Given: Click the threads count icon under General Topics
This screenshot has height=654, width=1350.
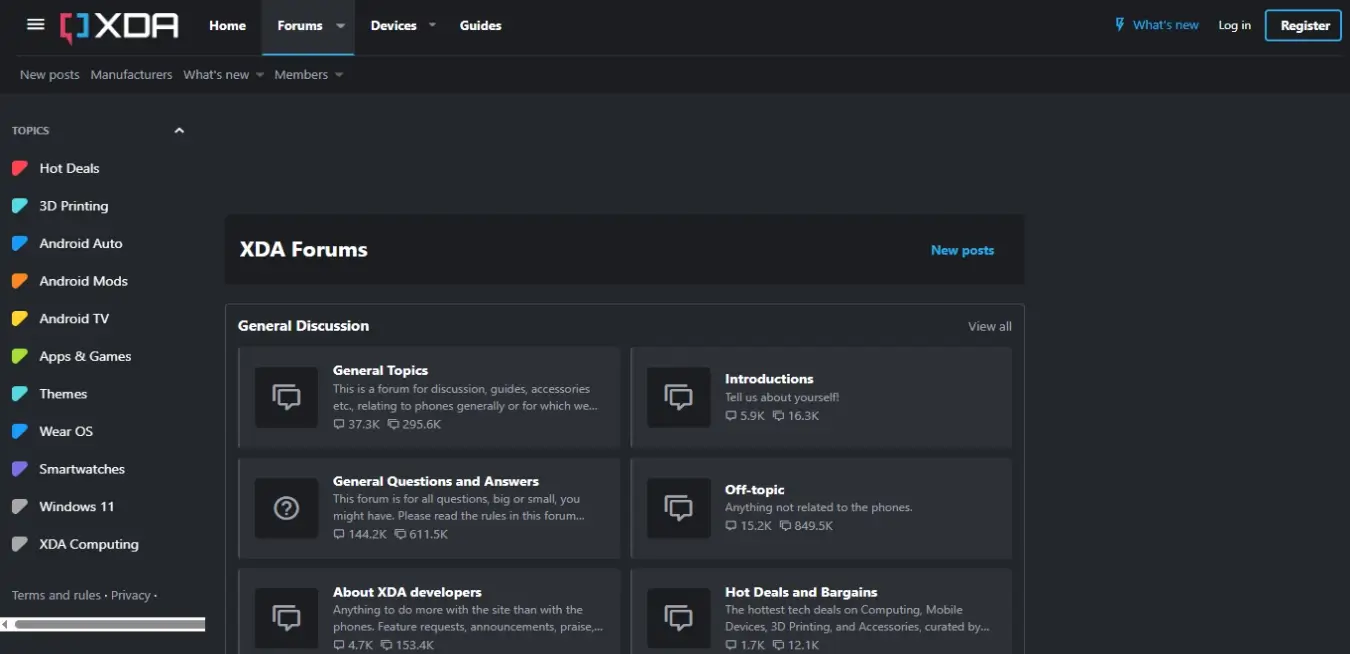Looking at the screenshot, I should tap(339, 425).
